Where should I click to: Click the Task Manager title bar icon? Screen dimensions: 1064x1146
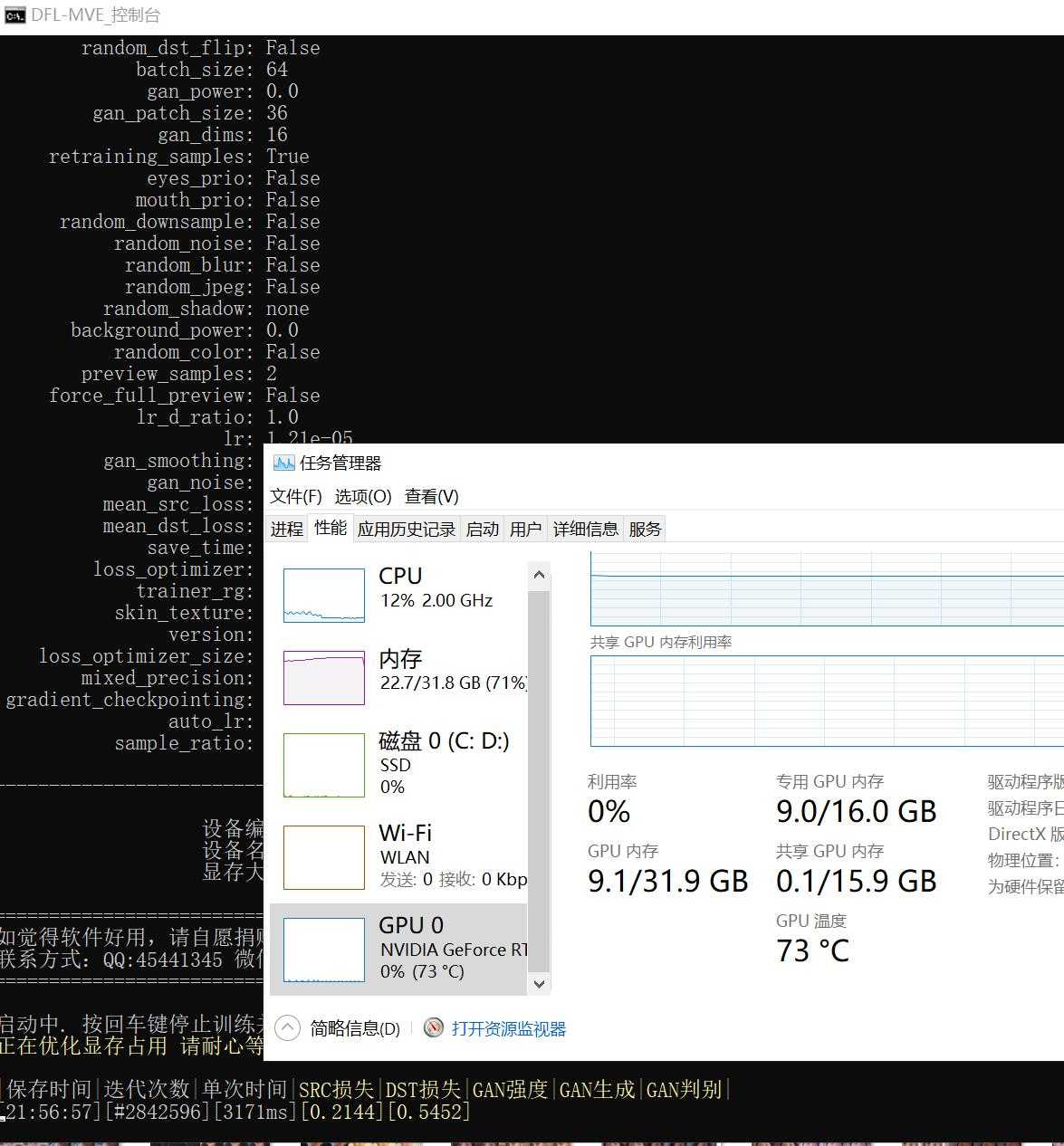[284, 463]
